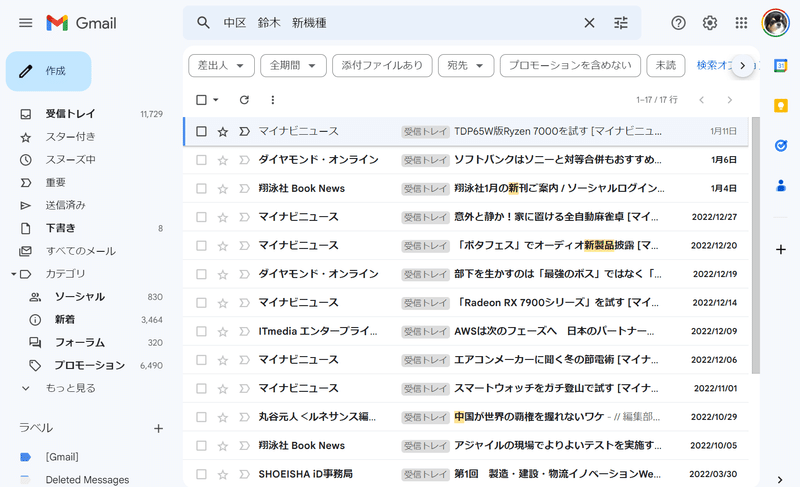
Task: Open Google Keep side panel icon
Action: (781, 106)
